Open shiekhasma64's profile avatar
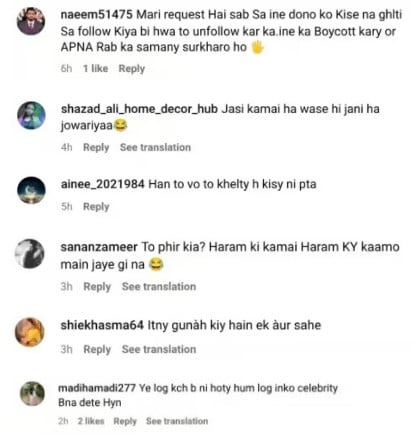Image resolution: width=419 pixels, height=435 pixels. pos(30,332)
